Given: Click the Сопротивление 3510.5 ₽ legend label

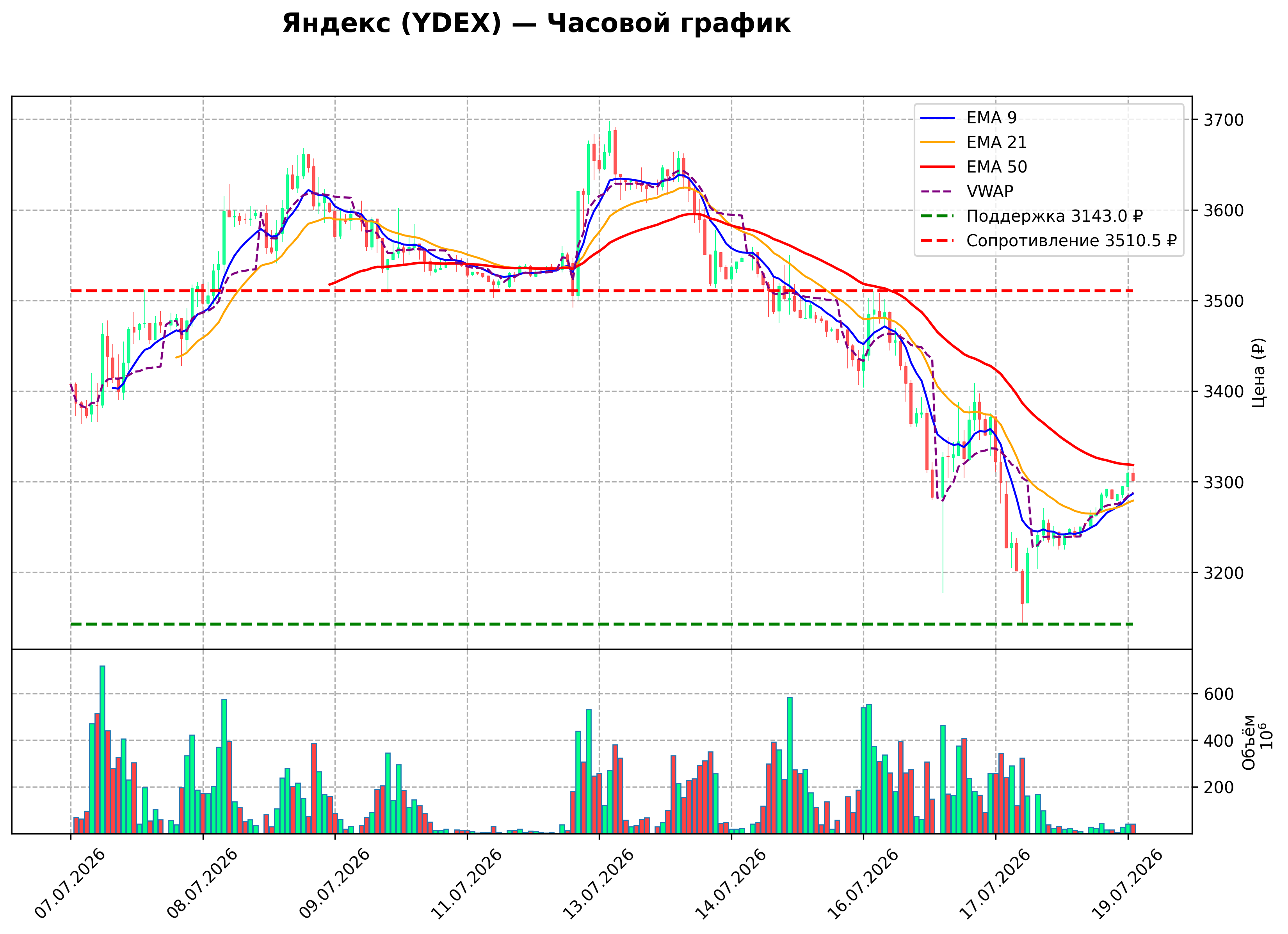Looking at the screenshot, I should click(1071, 241).
